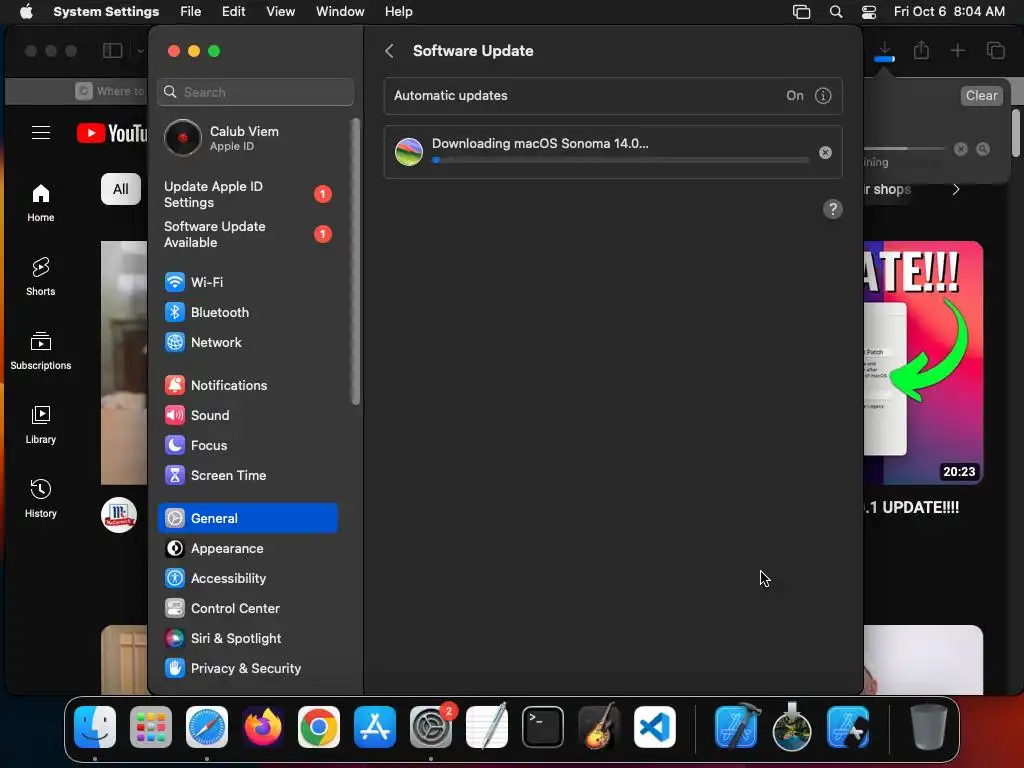
Task: Open YouTube History
Action: [x=40, y=498]
